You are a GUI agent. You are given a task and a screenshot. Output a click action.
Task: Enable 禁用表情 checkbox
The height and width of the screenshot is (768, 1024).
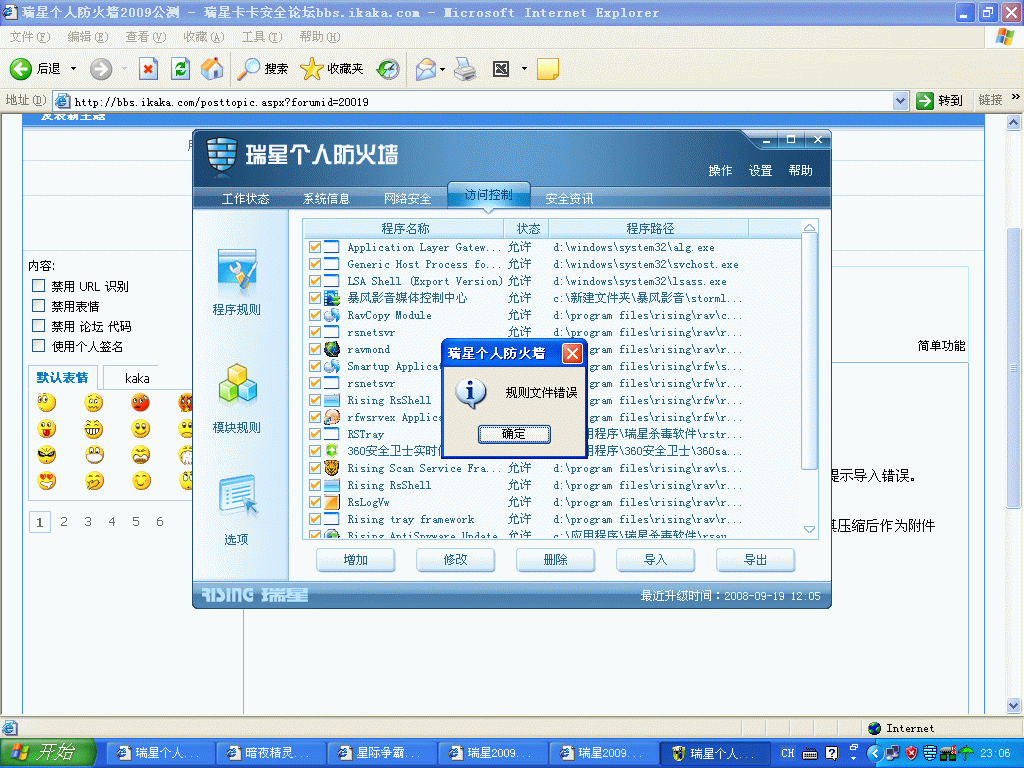pos(39,306)
